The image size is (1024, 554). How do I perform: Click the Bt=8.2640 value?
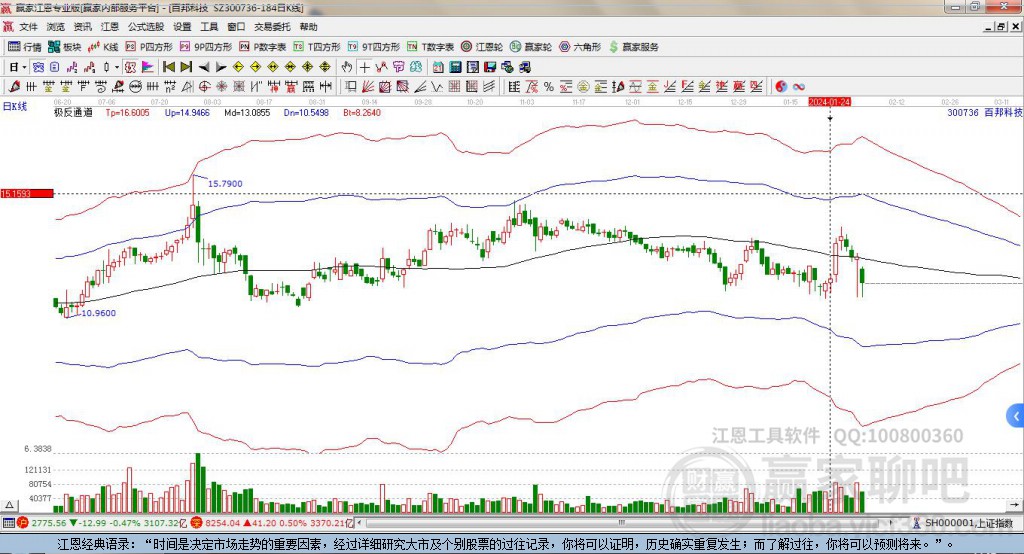362,112
